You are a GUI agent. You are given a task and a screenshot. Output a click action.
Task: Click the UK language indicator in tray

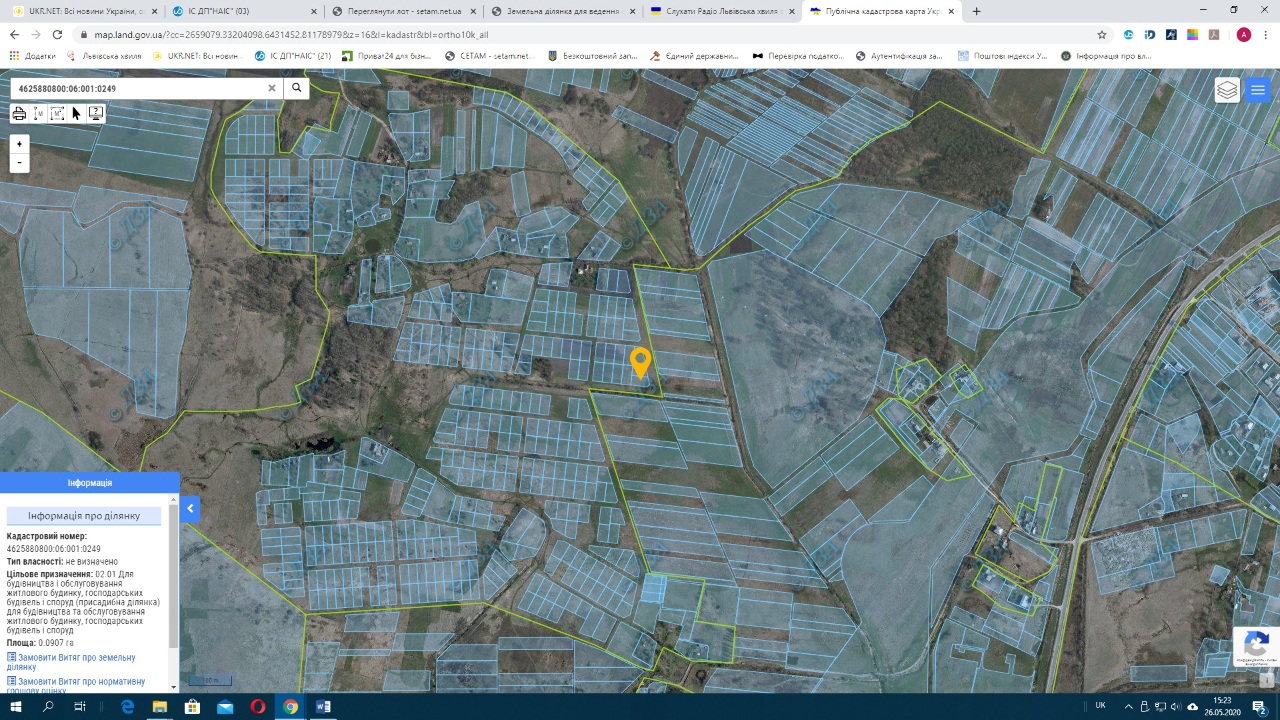point(1101,706)
